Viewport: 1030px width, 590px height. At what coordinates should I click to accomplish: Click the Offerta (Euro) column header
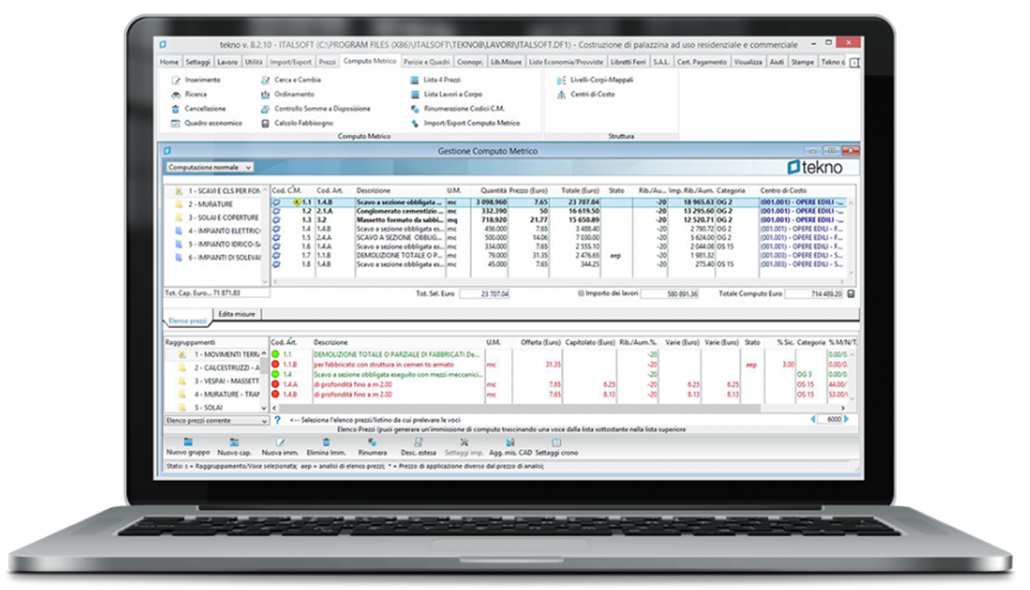point(540,342)
